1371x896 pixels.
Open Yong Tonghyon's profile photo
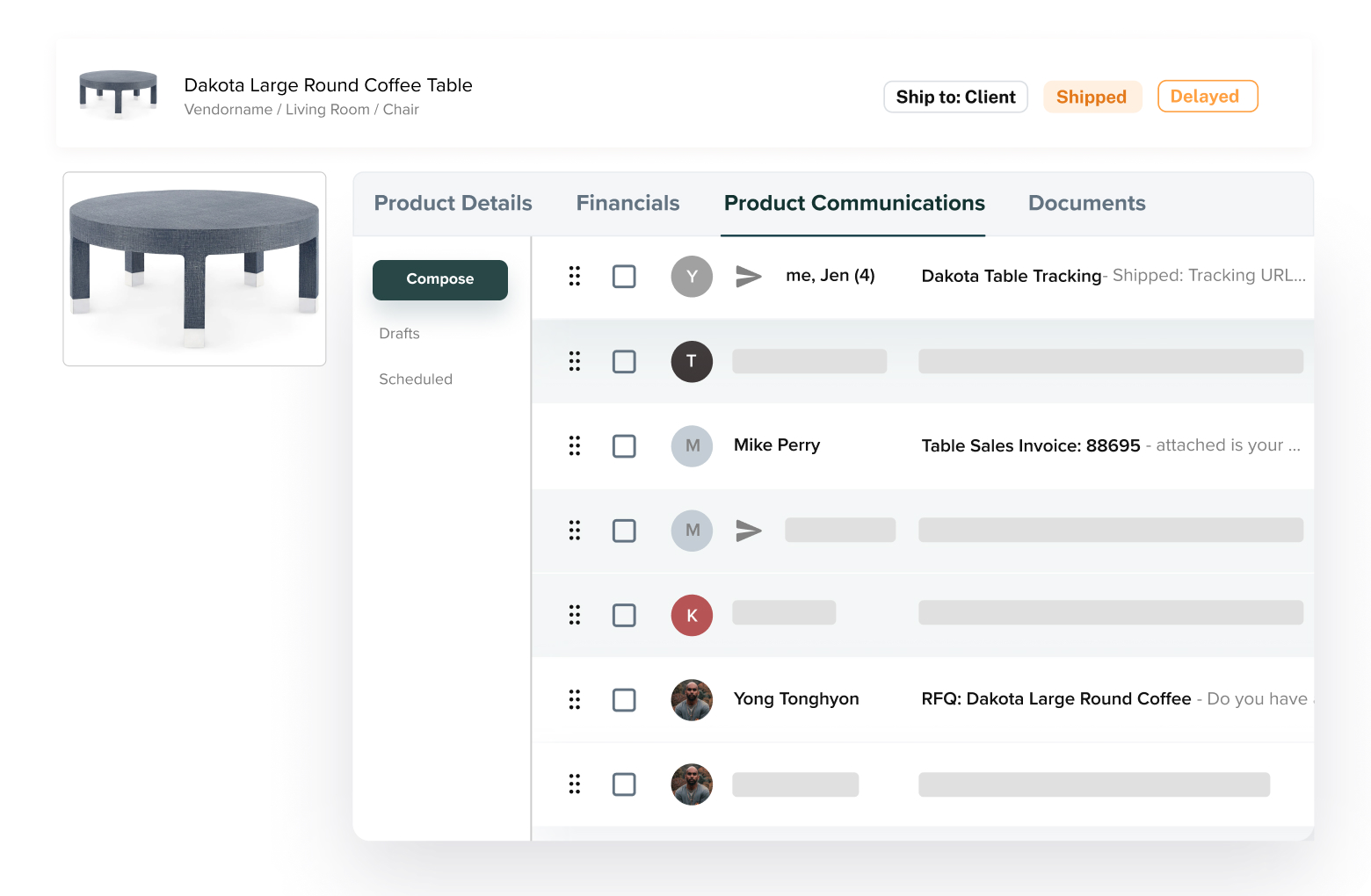(692, 699)
